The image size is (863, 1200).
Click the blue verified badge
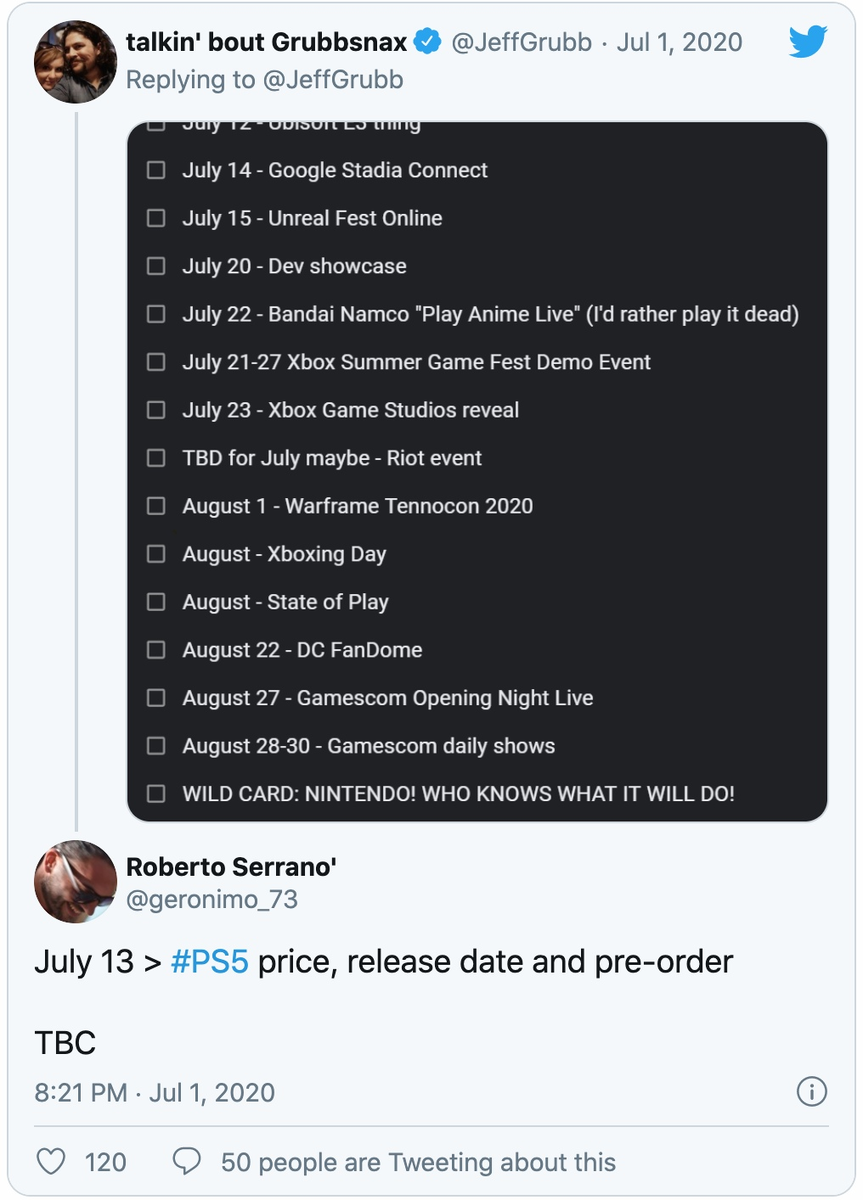pos(428,42)
